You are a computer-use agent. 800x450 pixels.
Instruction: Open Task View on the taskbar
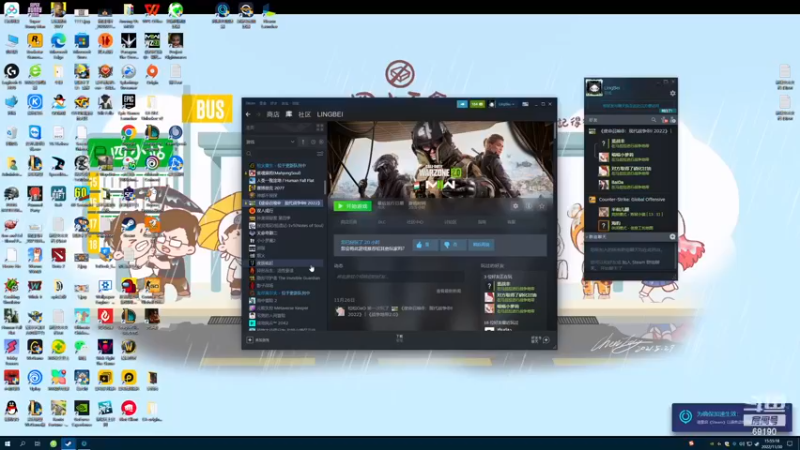click(37, 444)
